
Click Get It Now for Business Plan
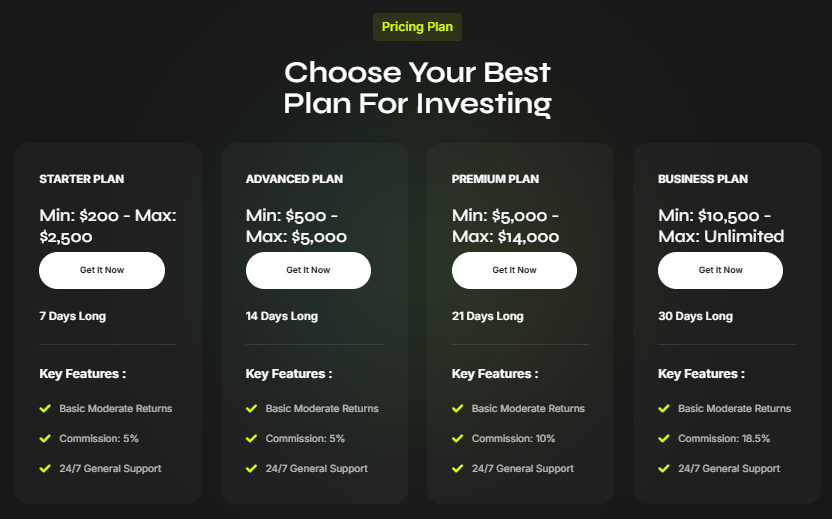tap(720, 270)
